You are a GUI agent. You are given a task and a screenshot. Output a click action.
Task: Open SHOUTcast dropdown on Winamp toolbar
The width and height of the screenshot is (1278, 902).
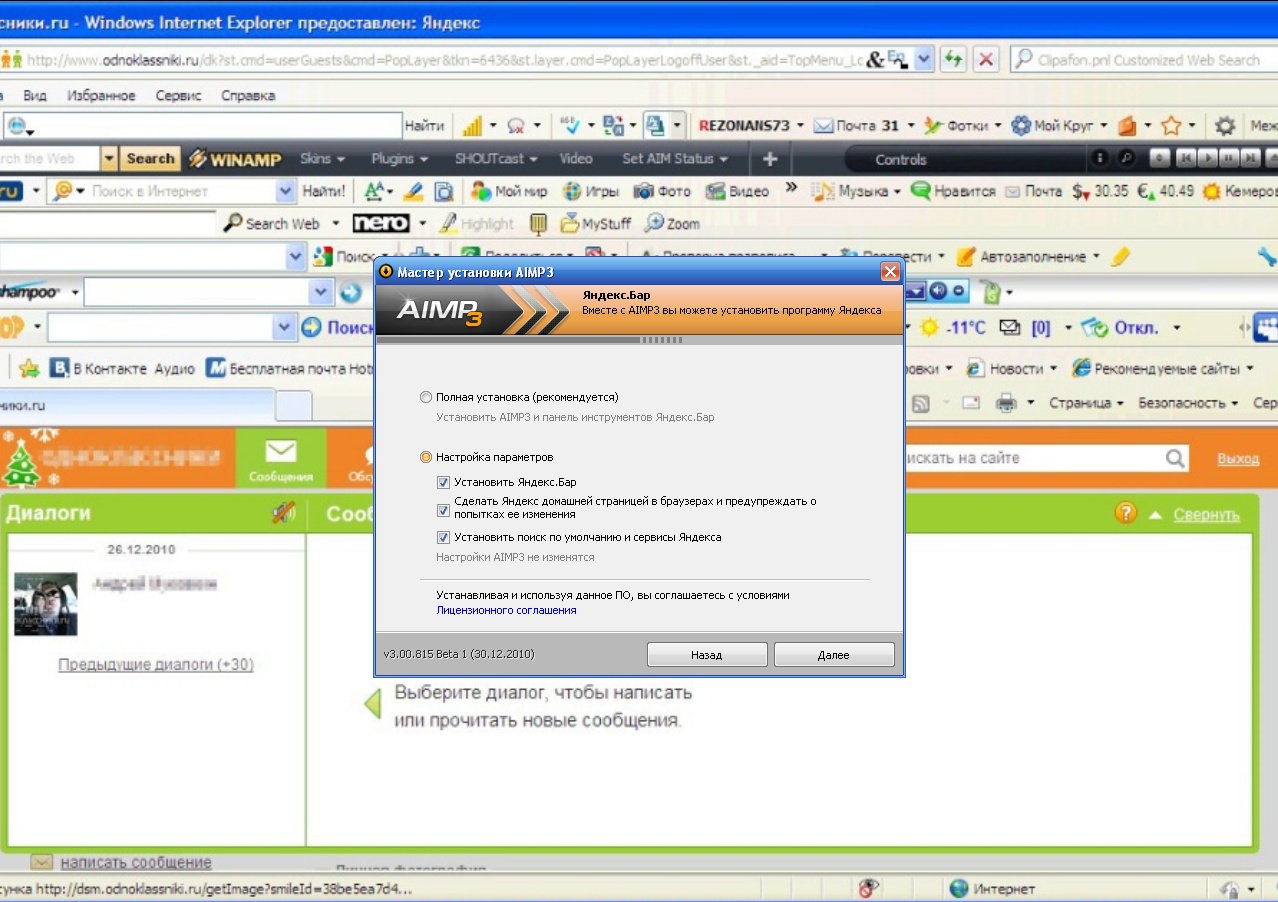(498, 159)
